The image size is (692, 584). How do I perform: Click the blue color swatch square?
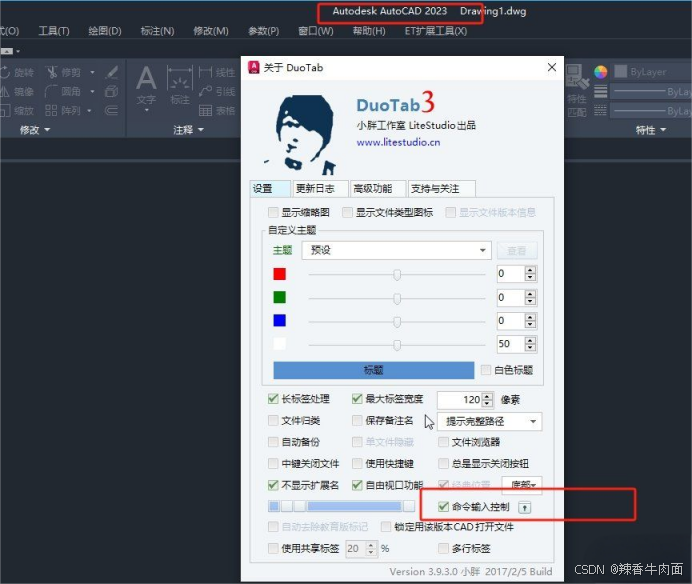pyautogui.click(x=279, y=320)
